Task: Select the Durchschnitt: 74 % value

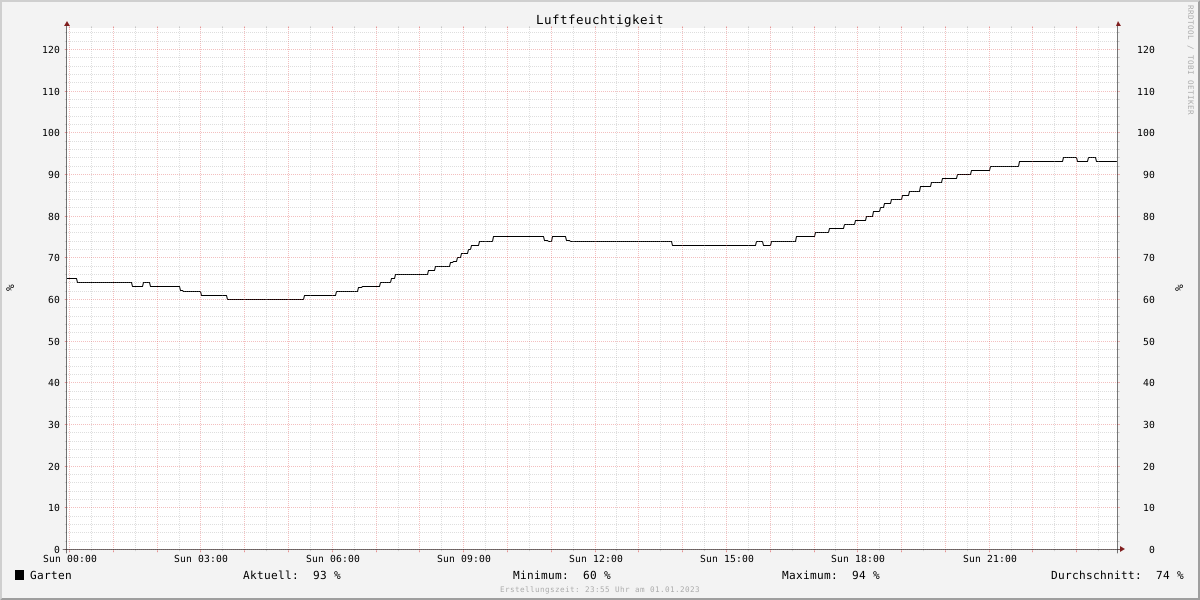Action: pos(1117,575)
